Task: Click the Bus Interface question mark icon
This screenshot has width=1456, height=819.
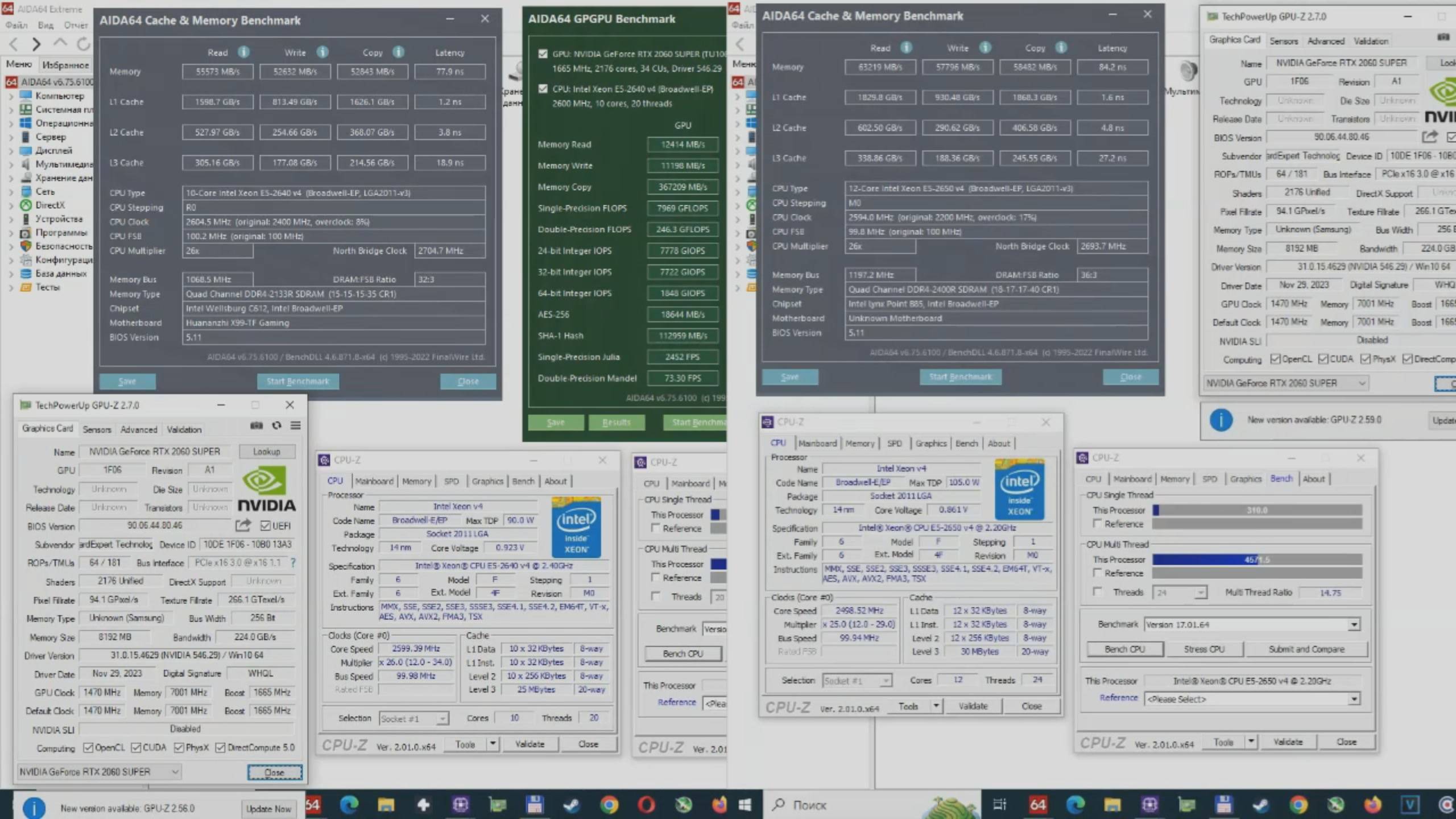Action: click(293, 562)
